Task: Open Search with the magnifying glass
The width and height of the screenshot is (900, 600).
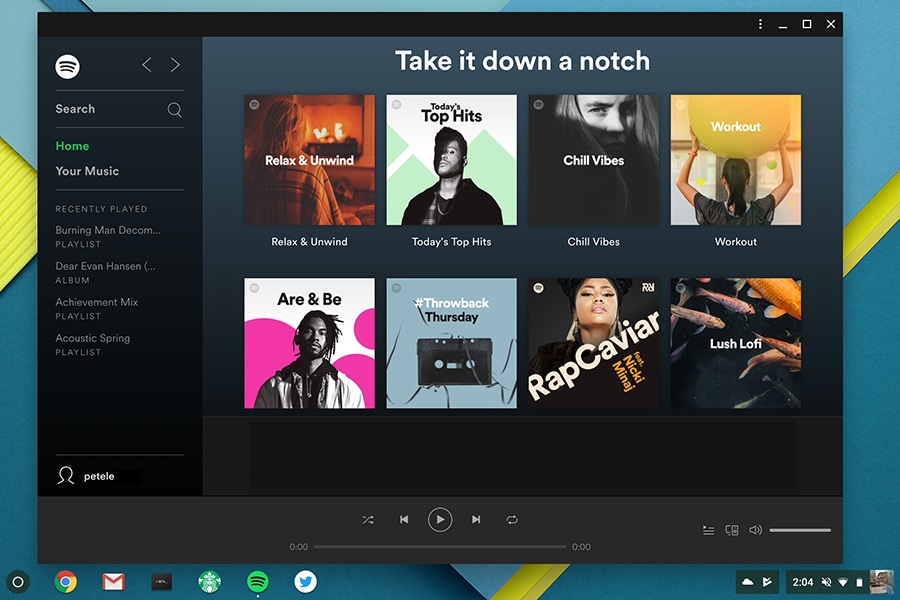Action: click(174, 109)
